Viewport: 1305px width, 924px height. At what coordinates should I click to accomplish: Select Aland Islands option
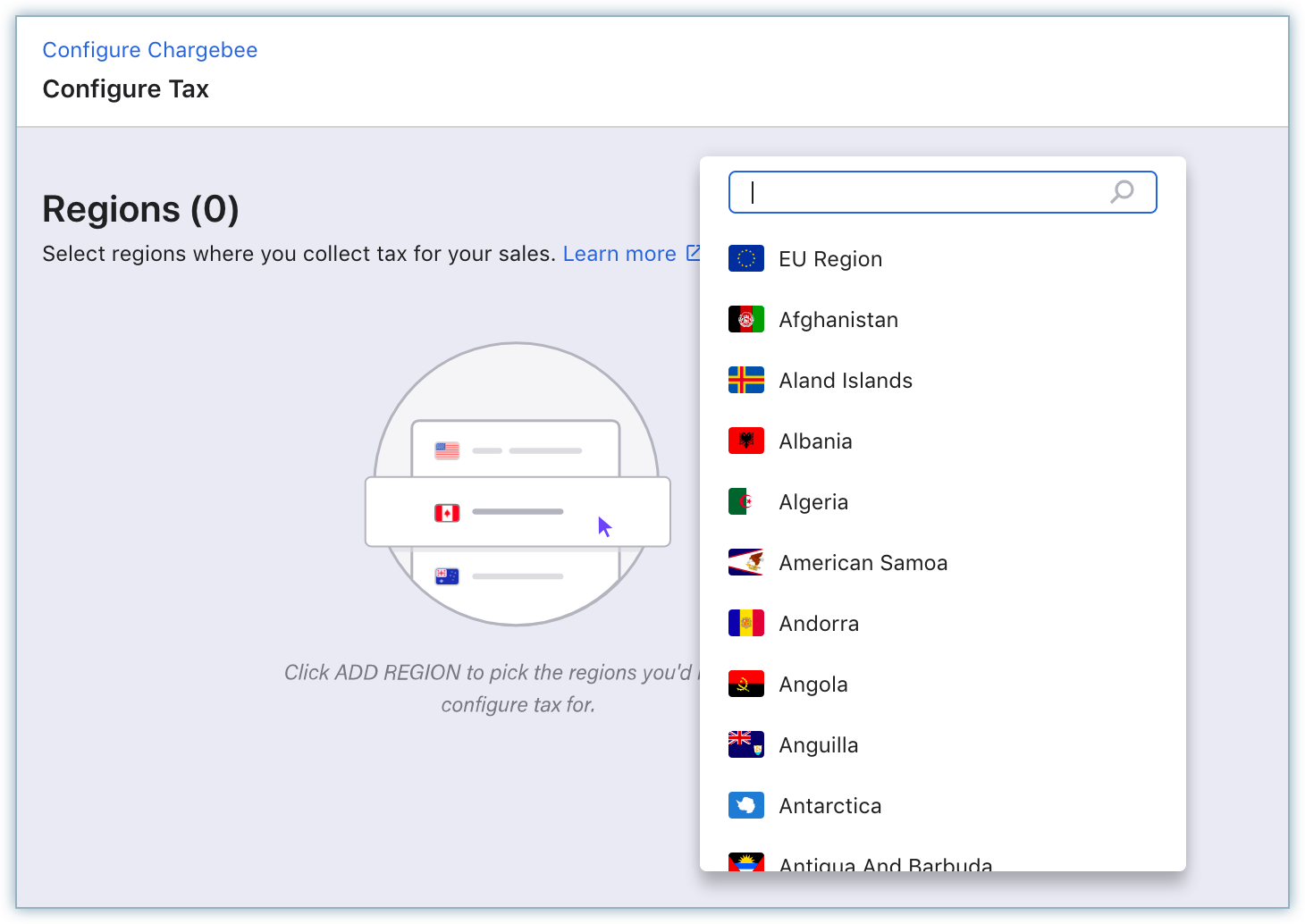[942, 380]
